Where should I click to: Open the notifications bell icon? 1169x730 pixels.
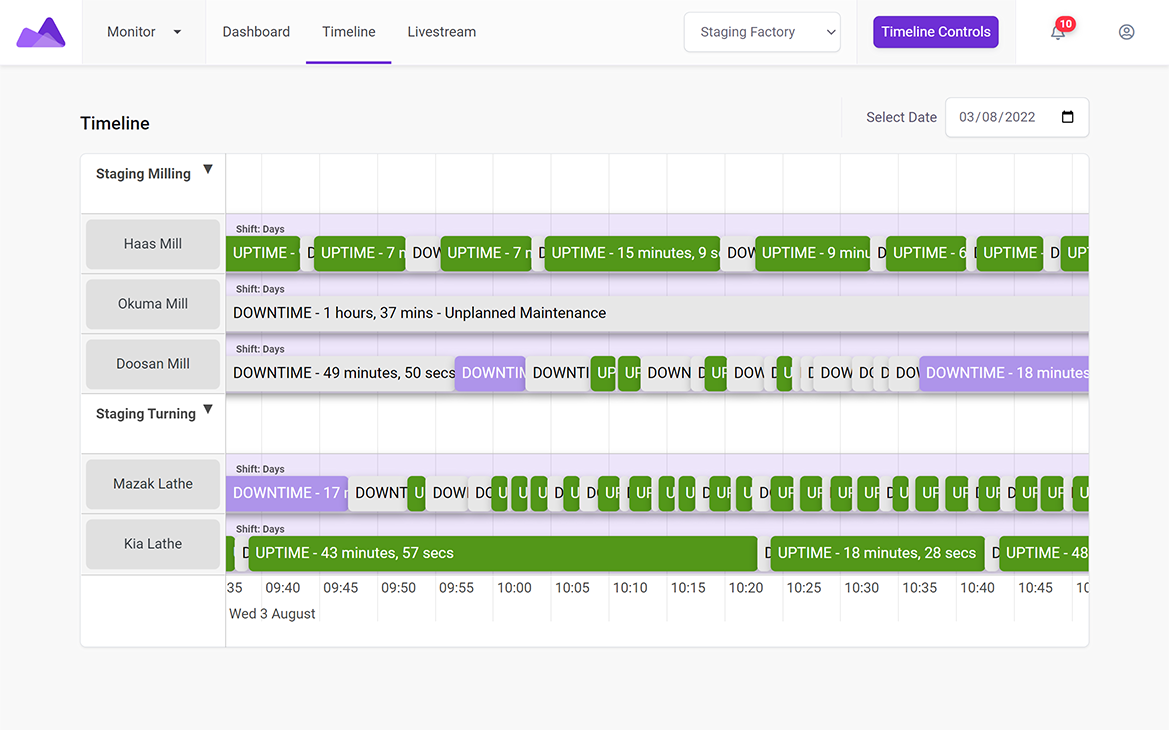point(1058,32)
